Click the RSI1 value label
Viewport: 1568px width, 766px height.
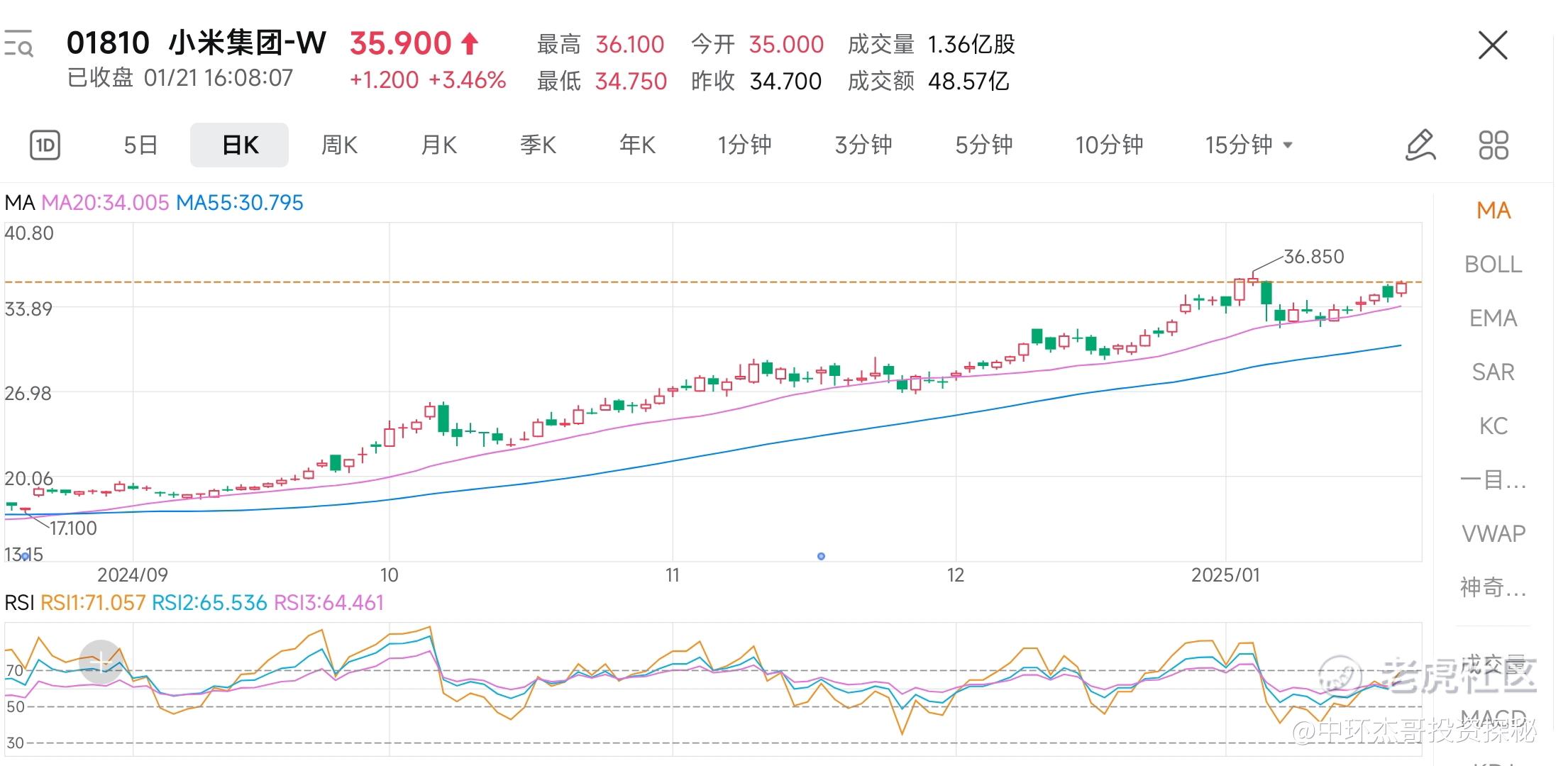click(93, 603)
